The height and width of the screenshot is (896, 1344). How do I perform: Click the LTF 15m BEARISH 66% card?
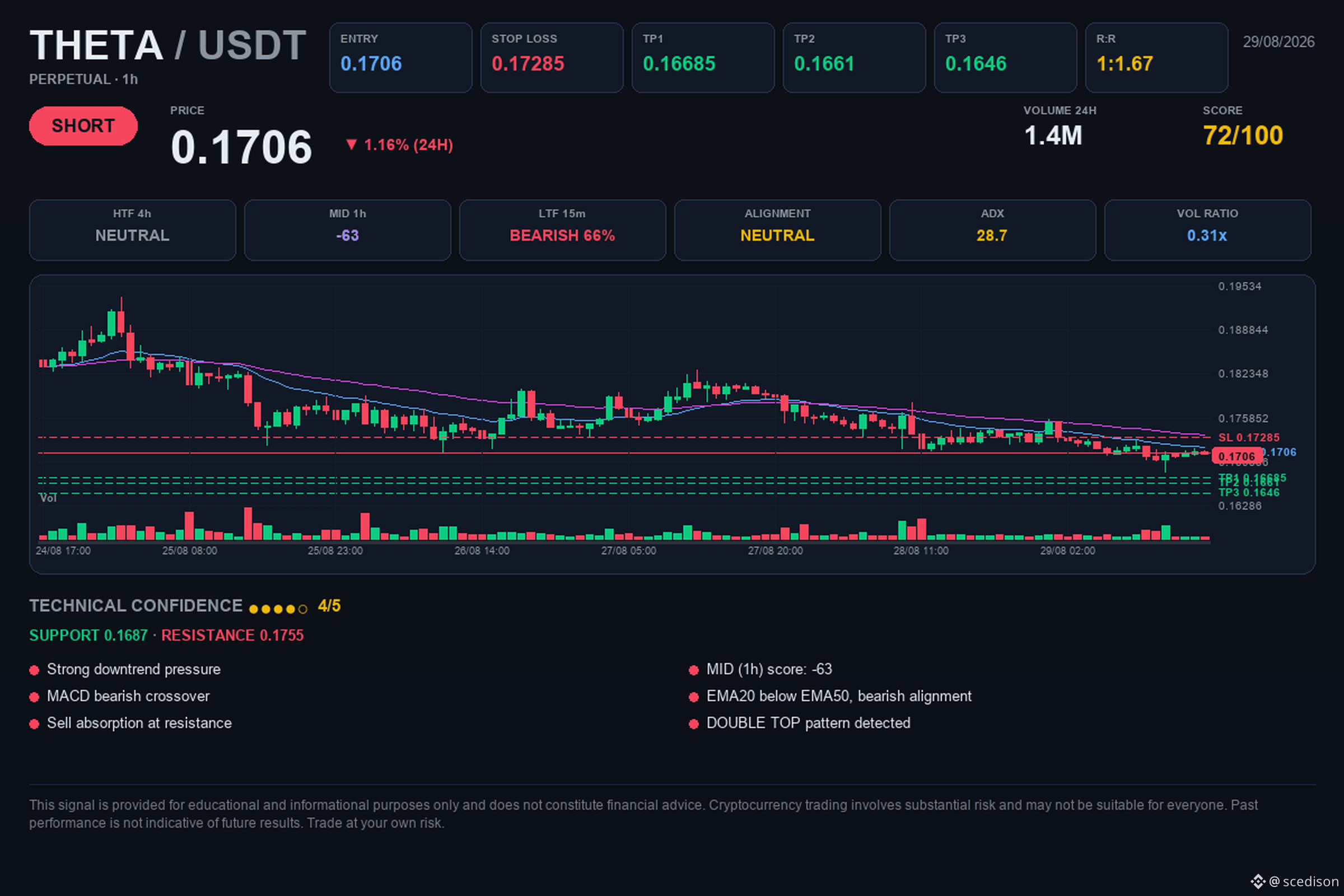(x=562, y=230)
